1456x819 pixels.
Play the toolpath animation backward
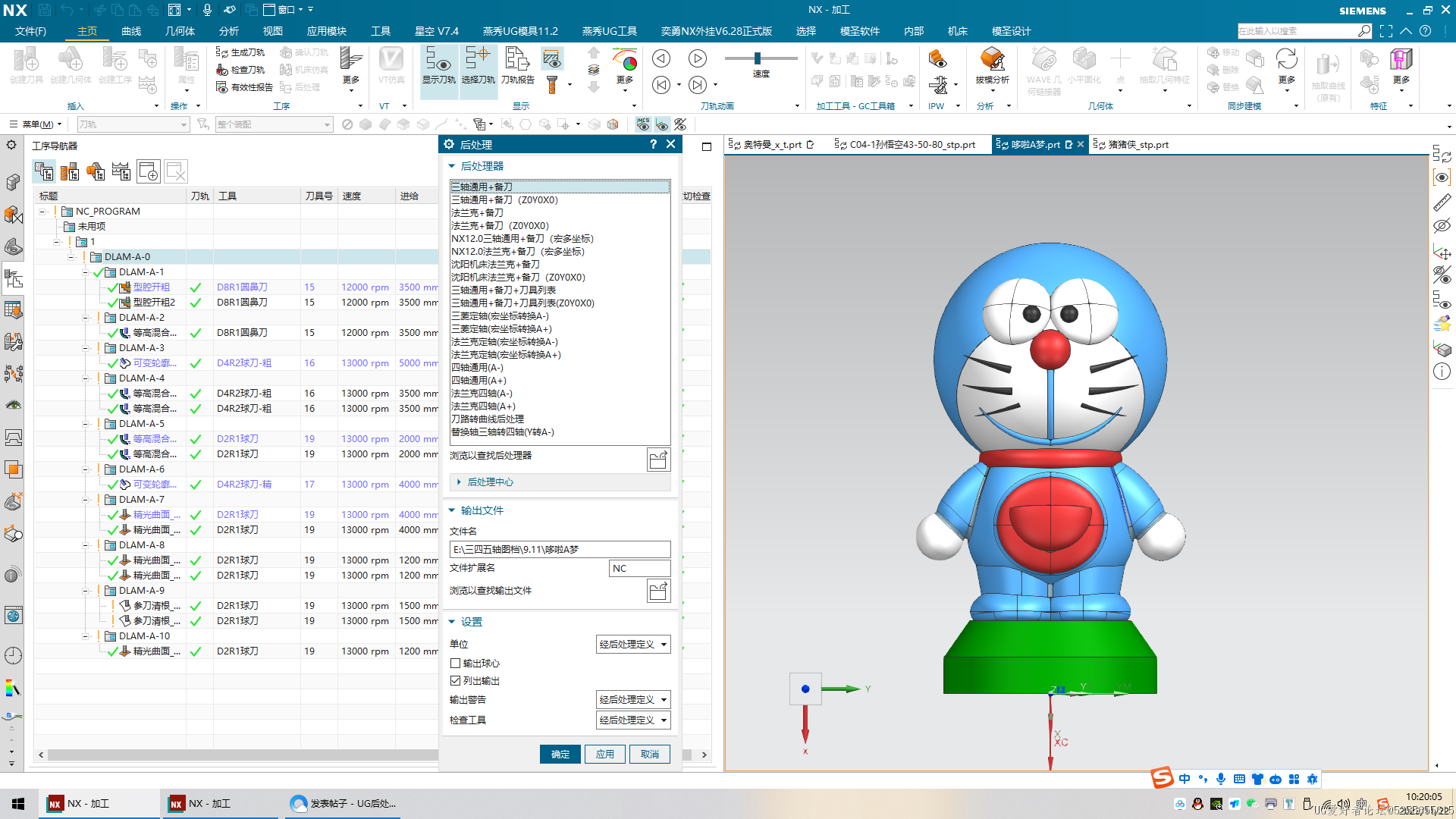point(661,58)
